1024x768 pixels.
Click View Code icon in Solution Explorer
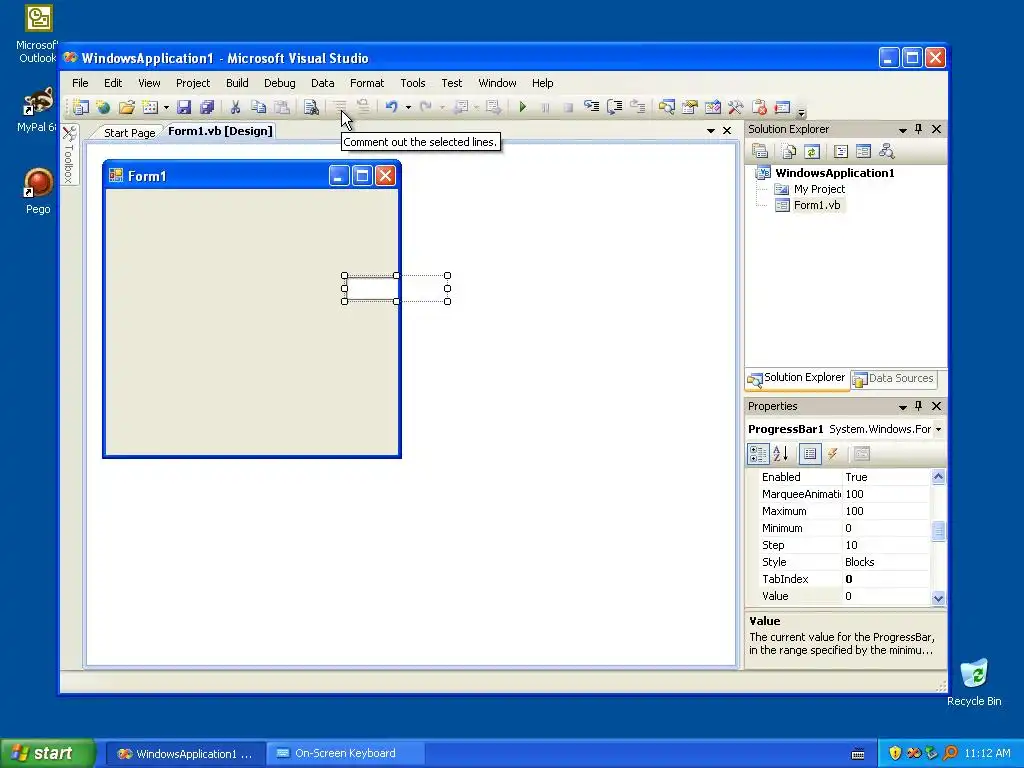click(841, 152)
